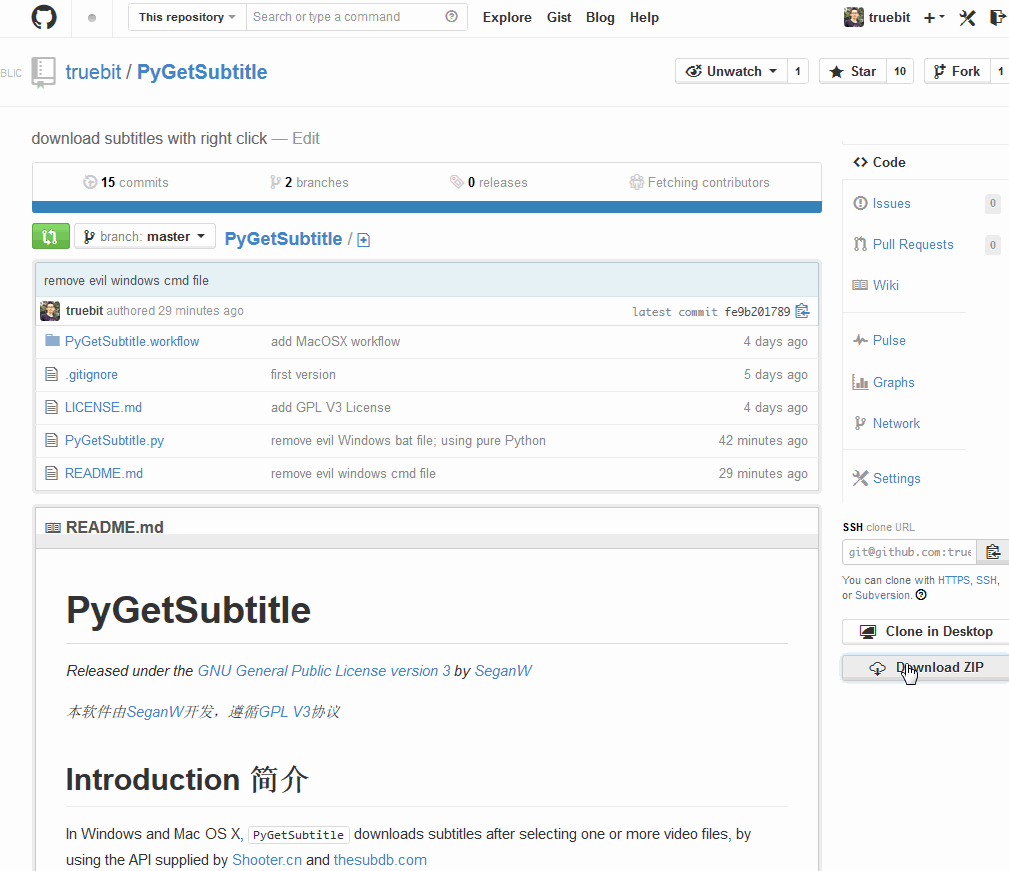The image size is (1009, 871).
Task: View 2 branches
Action: tap(309, 183)
